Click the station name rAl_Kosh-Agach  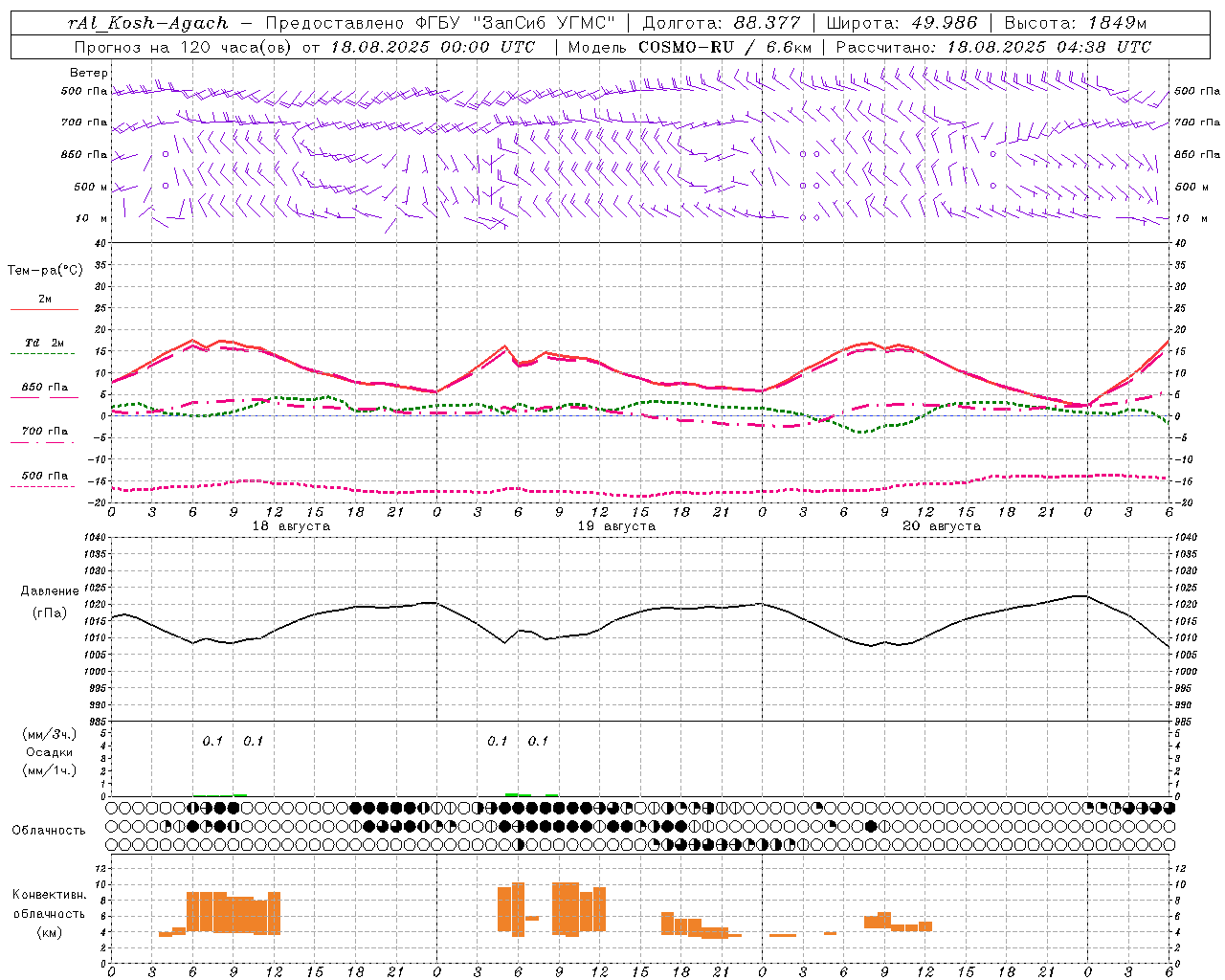(148, 23)
